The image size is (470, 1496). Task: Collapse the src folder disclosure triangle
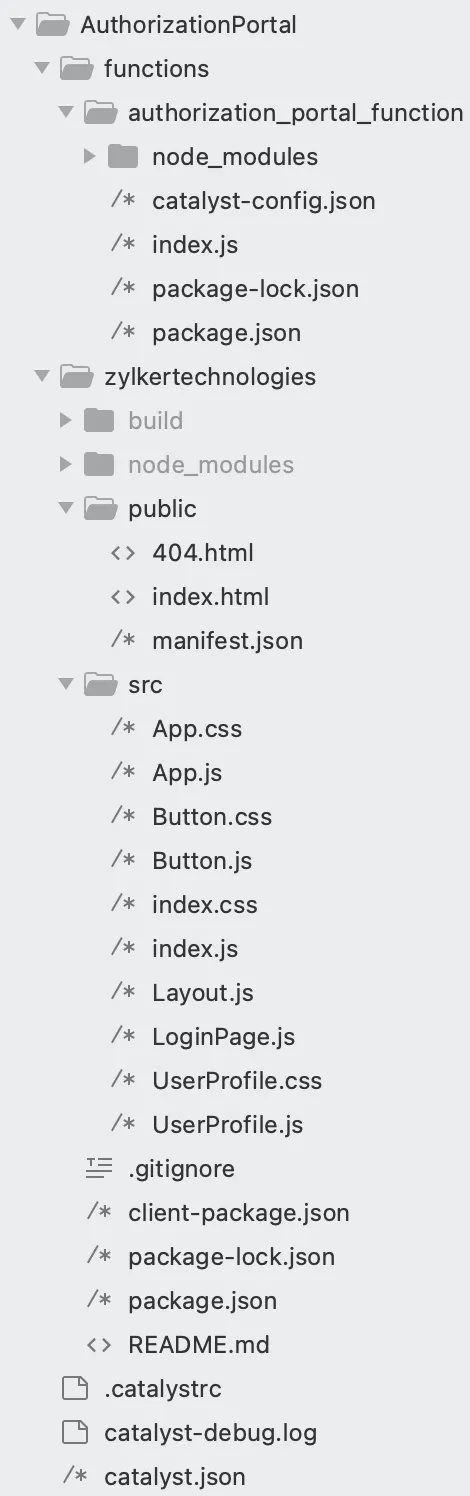[65, 685]
